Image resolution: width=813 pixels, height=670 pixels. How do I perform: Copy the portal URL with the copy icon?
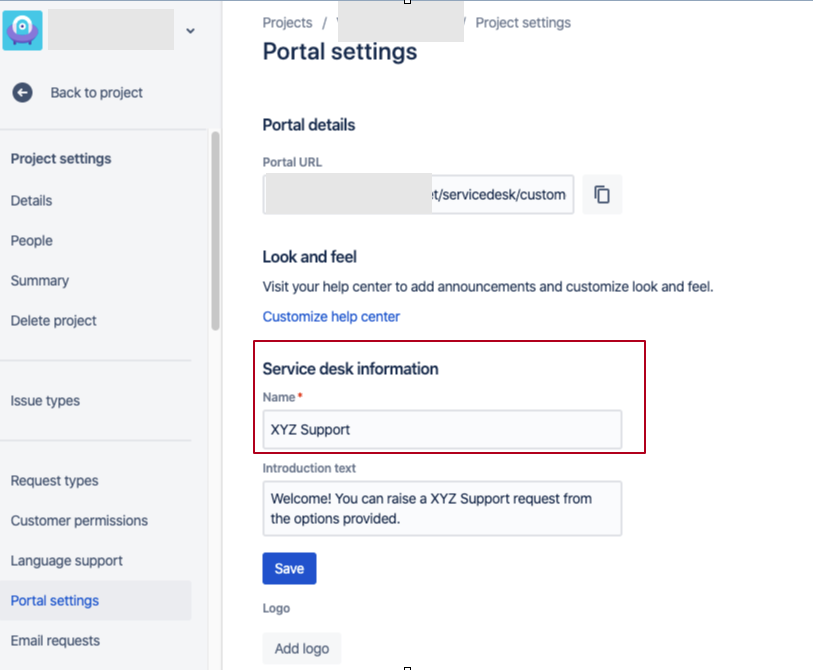tap(602, 194)
